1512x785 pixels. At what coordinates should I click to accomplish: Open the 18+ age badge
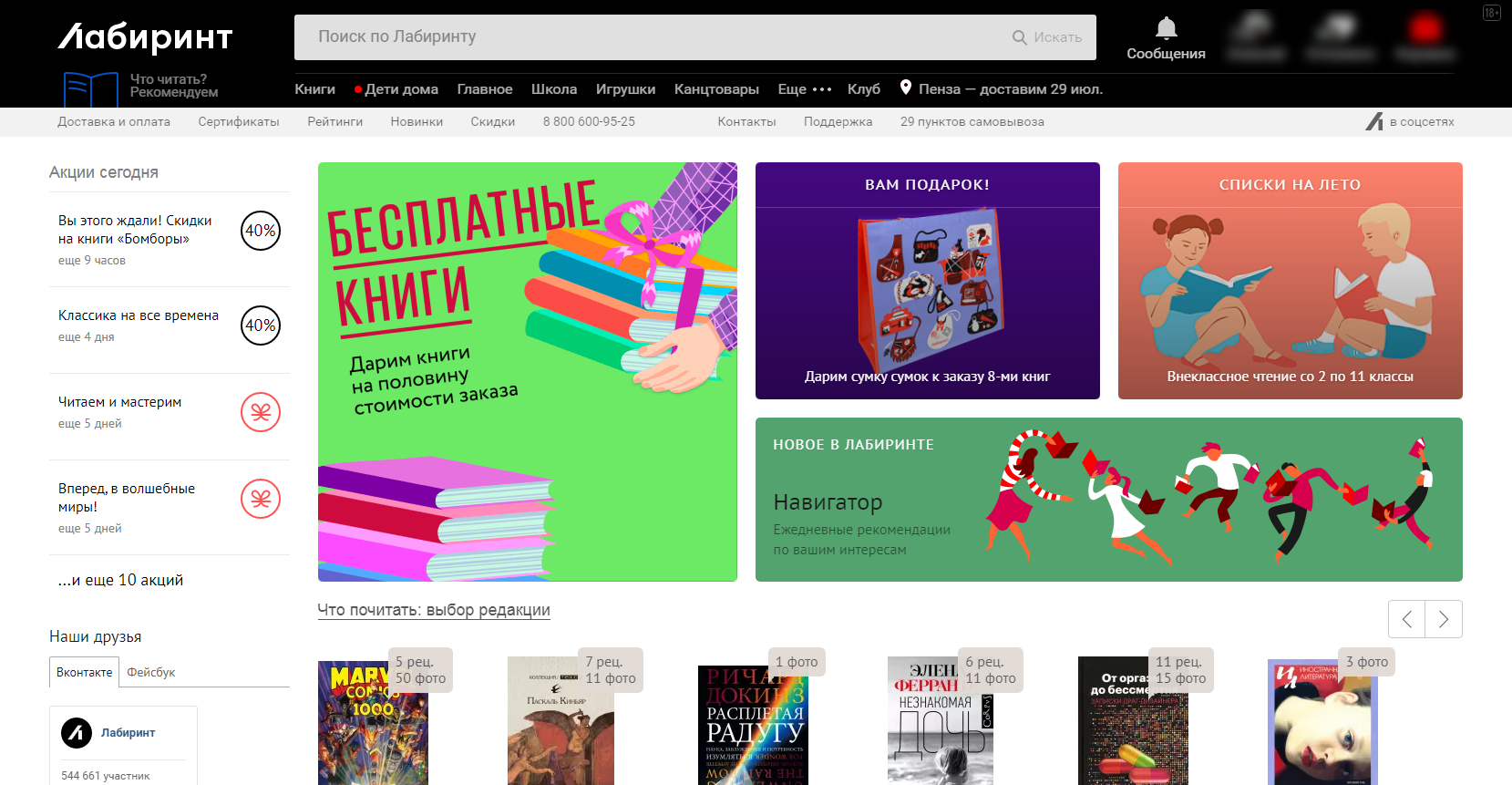pos(1491,13)
